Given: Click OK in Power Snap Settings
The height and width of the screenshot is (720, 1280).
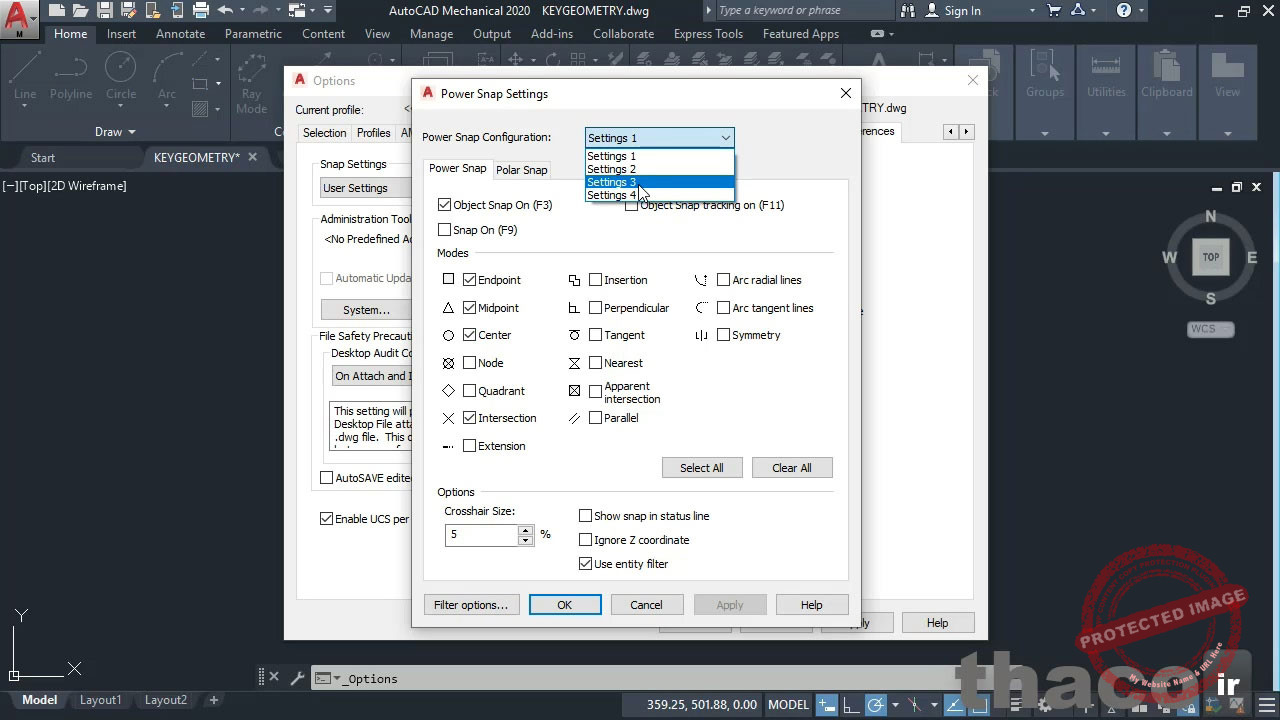Looking at the screenshot, I should click(565, 605).
